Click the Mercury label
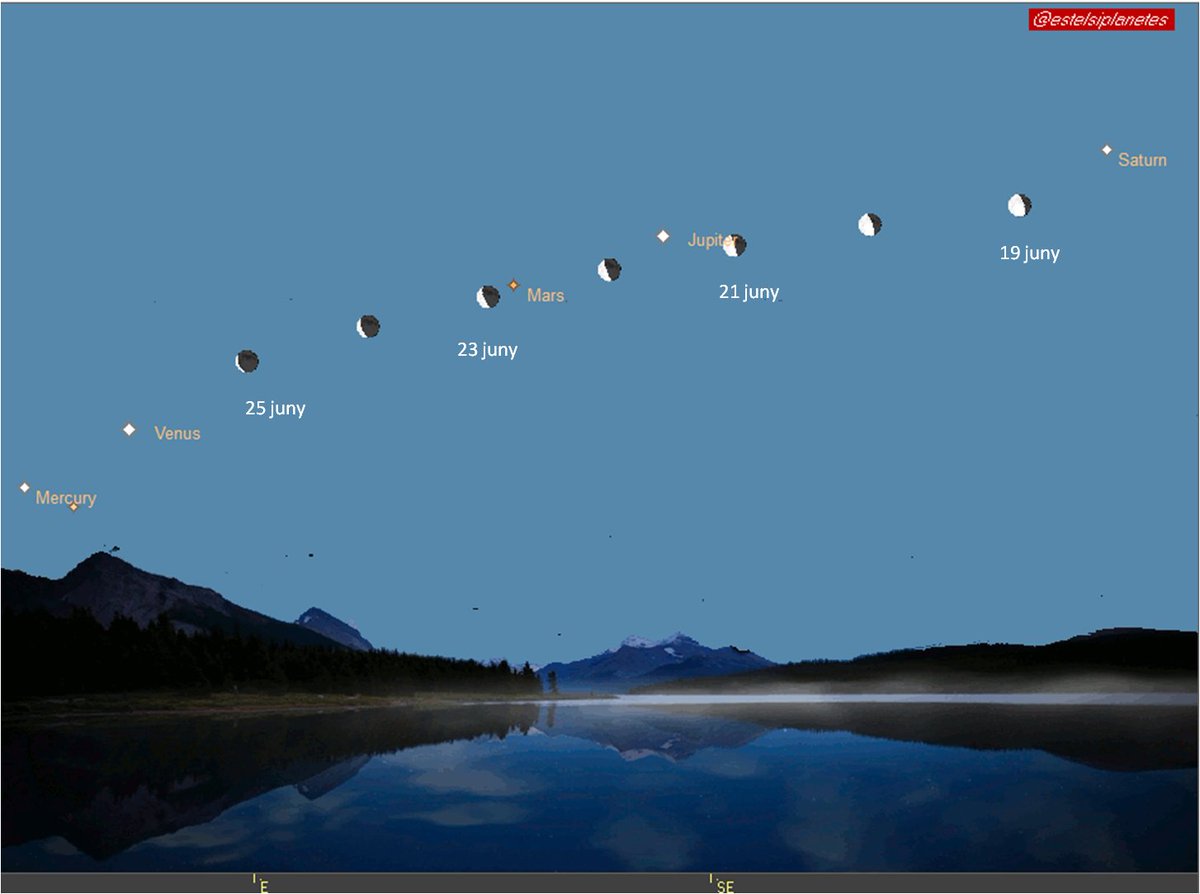This screenshot has width=1200, height=894. pos(66,497)
